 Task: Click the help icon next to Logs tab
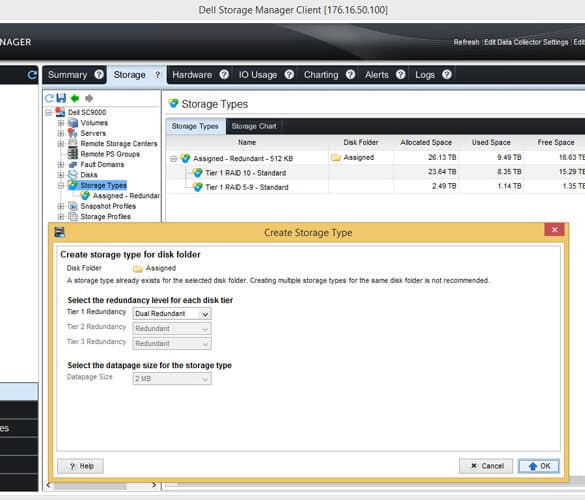pyautogui.click(x=447, y=75)
